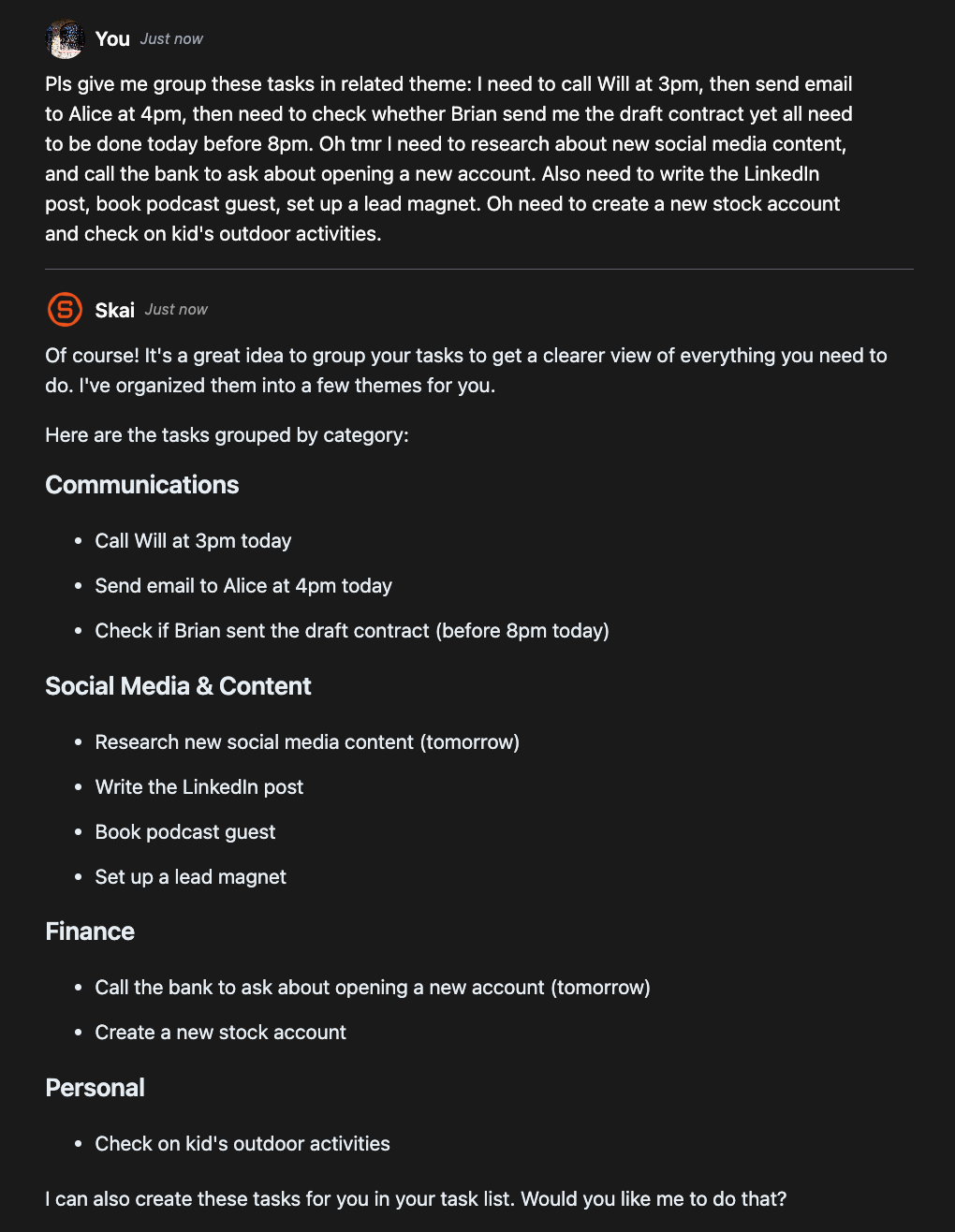The height and width of the screenshot is (1232, 955).
Task: Click the "Skai" sender name
Action: click(x=114, y=310)
